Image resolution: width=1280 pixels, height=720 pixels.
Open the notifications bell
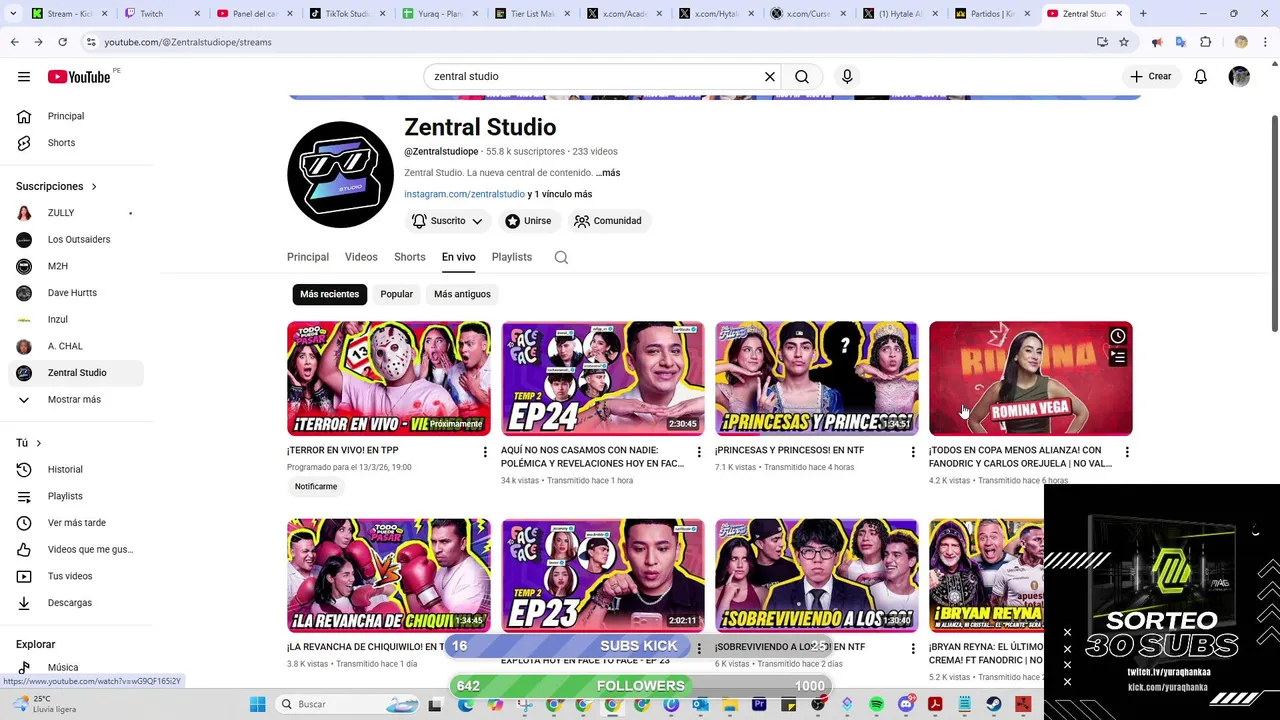tap(1200, 76)
